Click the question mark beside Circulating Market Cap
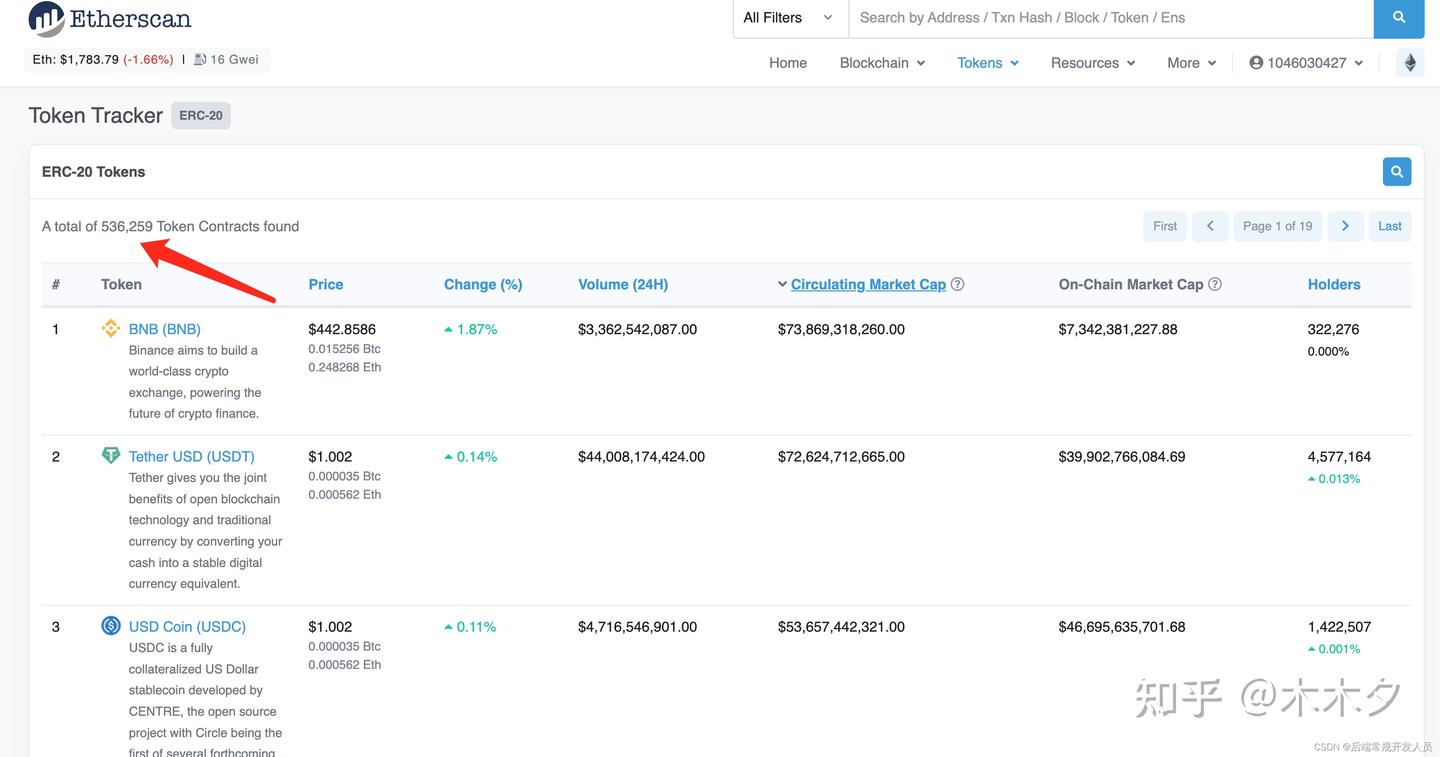This screenshot has width=1440, height=757. 957,283
